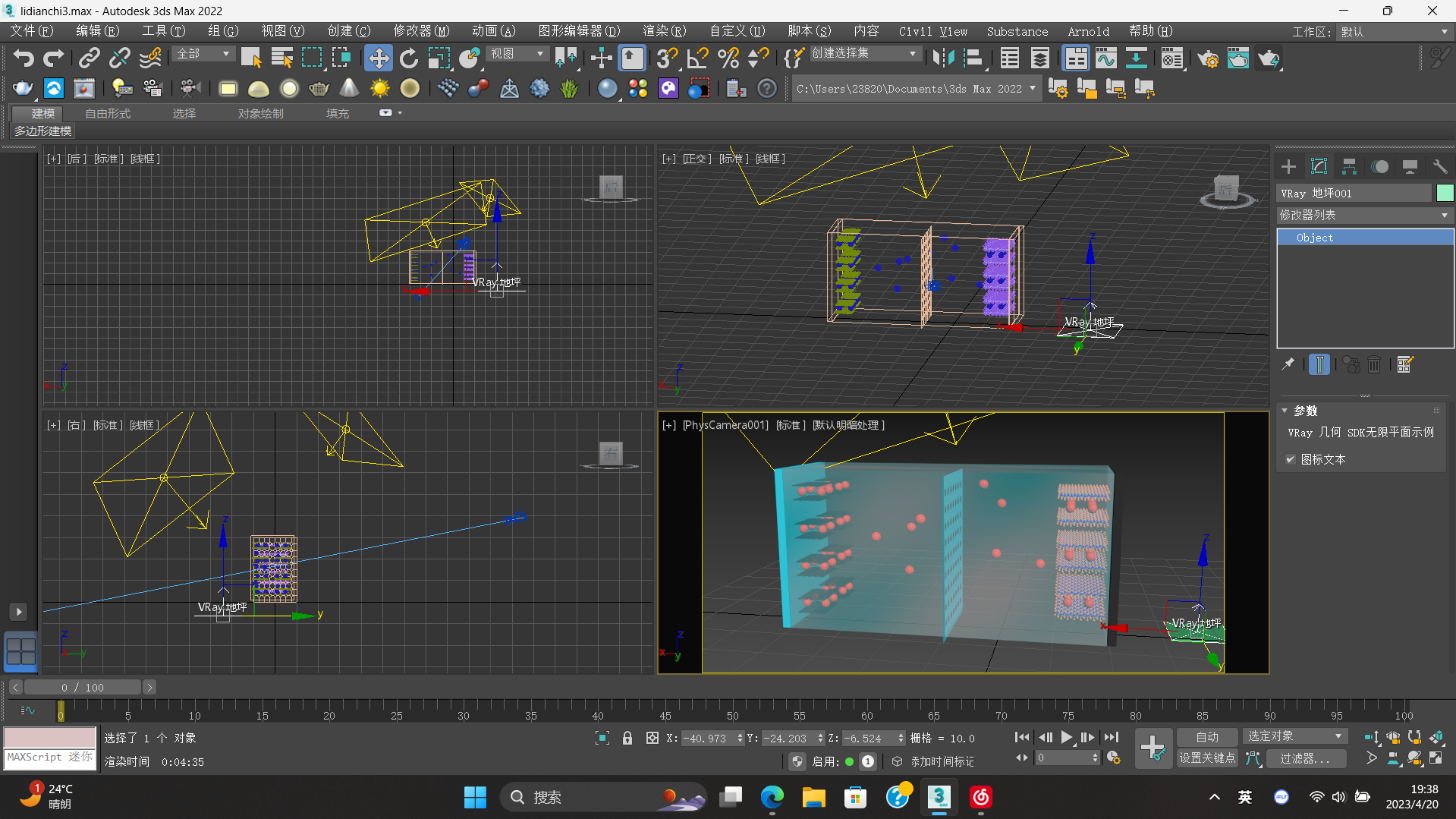The image size is (1456, 819).
Task: Open the Align tool
Action: pos(973,58)
